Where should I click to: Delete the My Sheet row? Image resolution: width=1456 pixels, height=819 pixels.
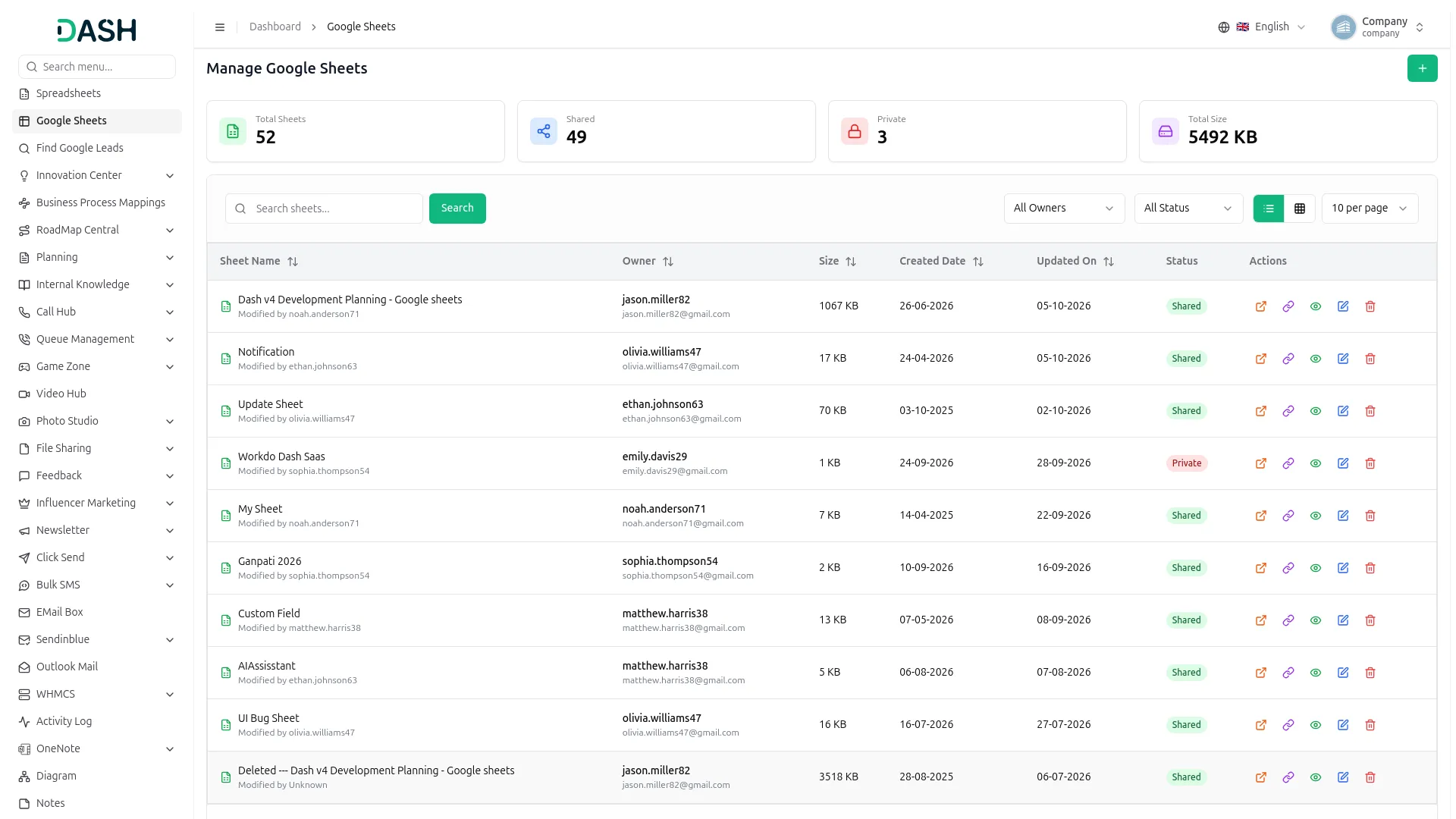1370,516
